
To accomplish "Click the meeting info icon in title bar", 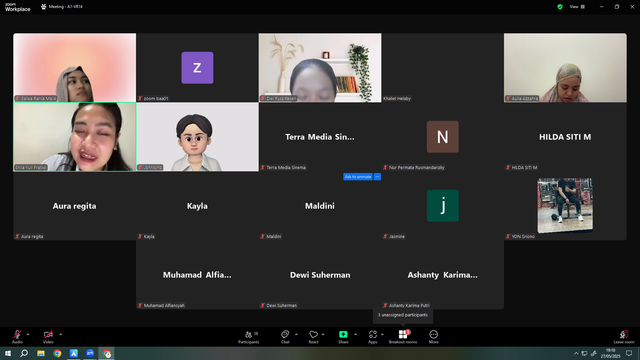I will (x=43, y=7).
